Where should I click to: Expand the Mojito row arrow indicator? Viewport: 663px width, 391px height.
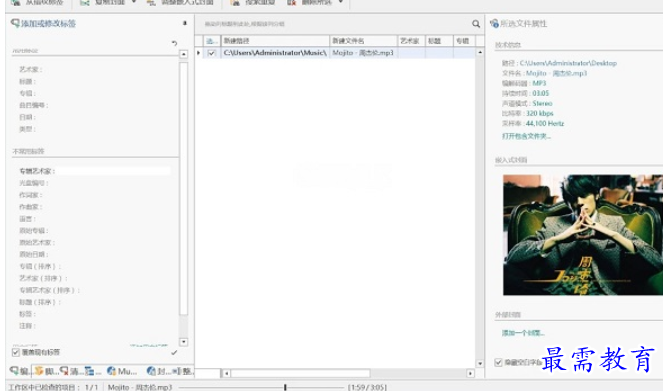(x=198, y=53)
